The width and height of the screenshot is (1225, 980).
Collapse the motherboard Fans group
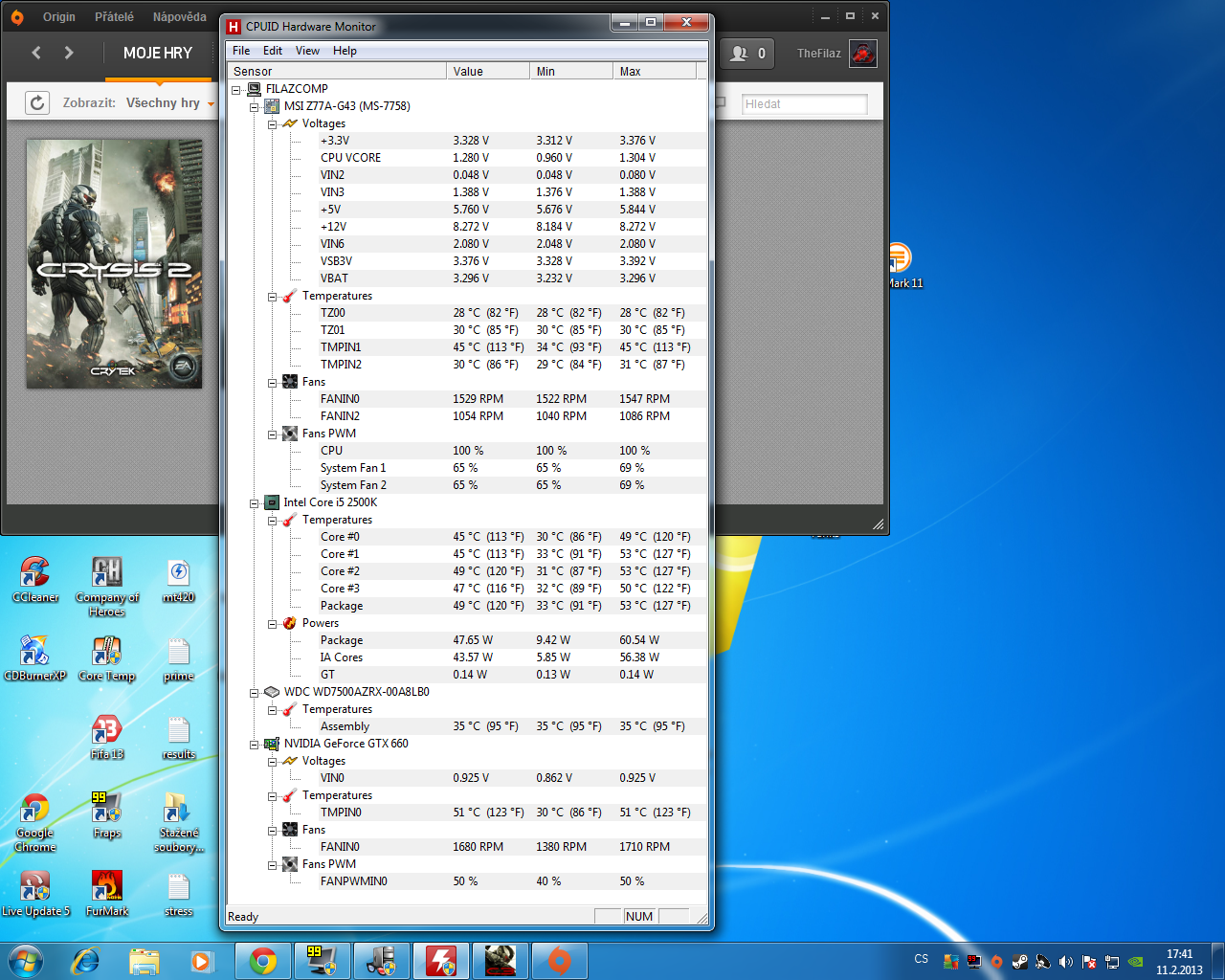(x=272, y=382)
